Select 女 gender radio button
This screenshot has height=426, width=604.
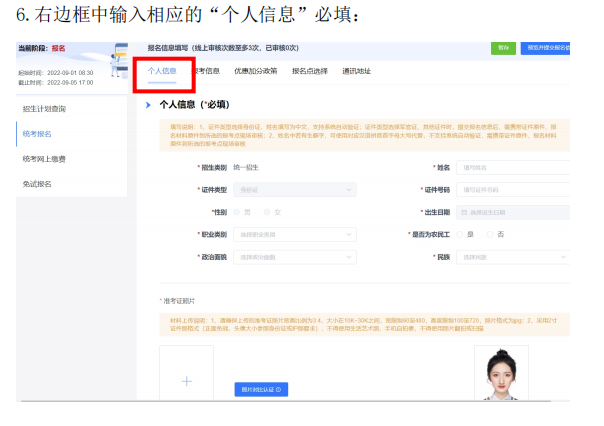click(266, 212)
